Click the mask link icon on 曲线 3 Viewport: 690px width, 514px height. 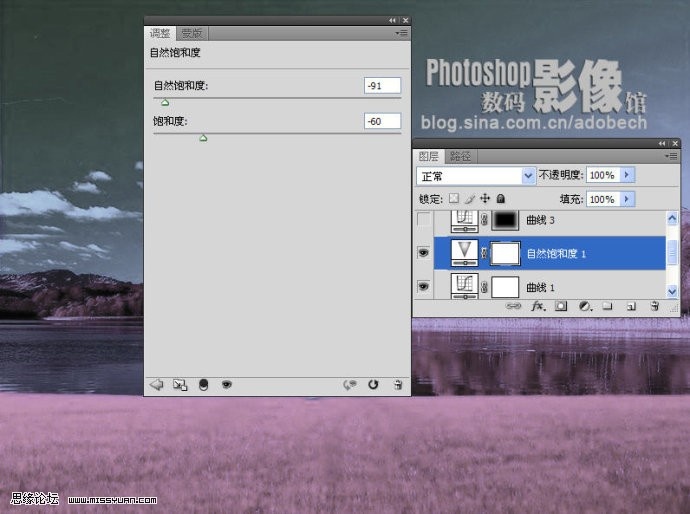point(484,220)
